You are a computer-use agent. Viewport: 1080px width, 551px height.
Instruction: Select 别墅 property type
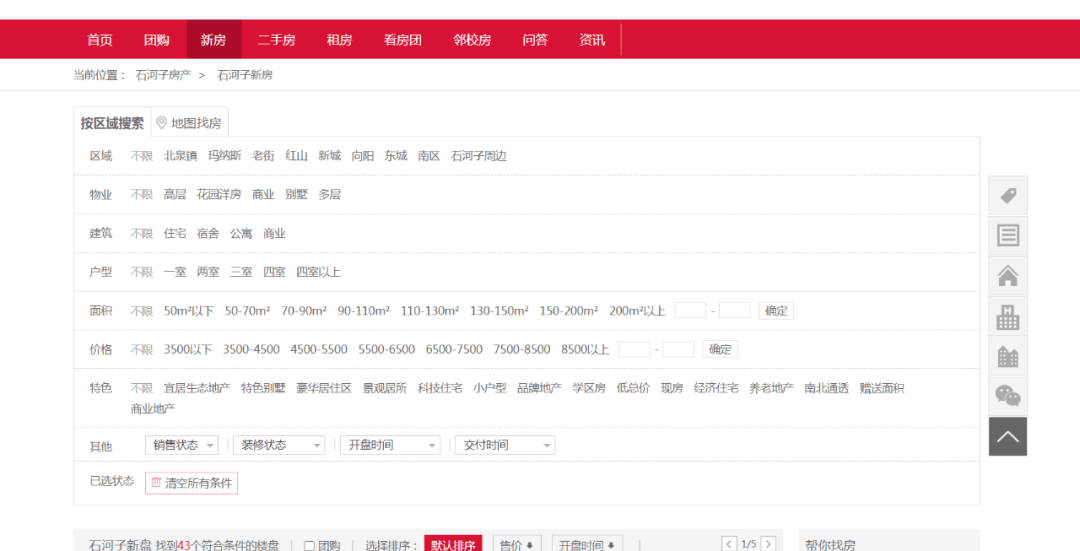pos(297,194)
